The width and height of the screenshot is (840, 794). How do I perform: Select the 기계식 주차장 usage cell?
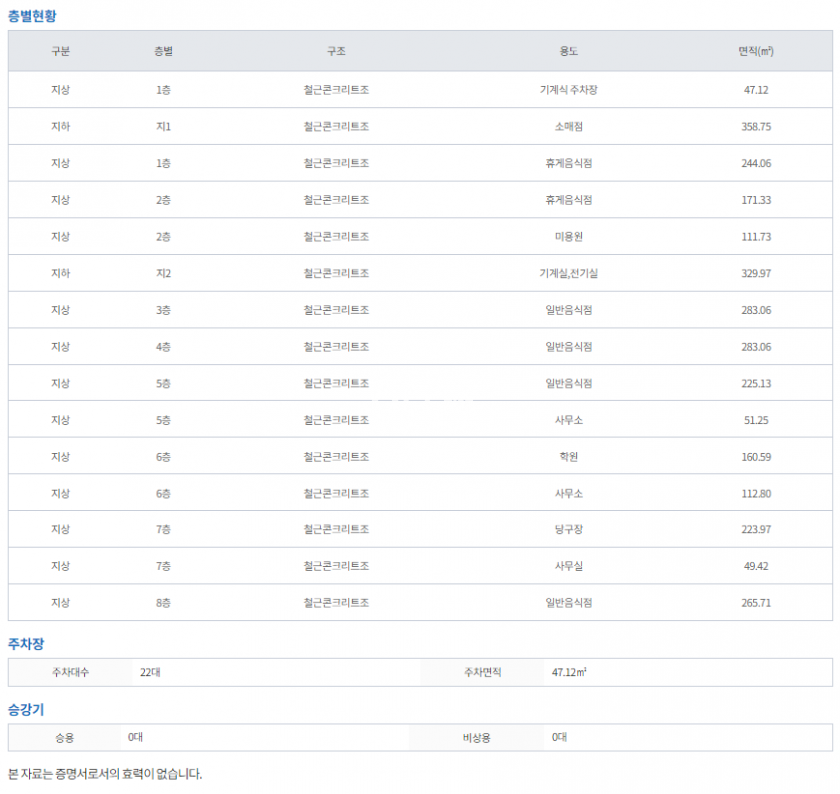[568, 90]
